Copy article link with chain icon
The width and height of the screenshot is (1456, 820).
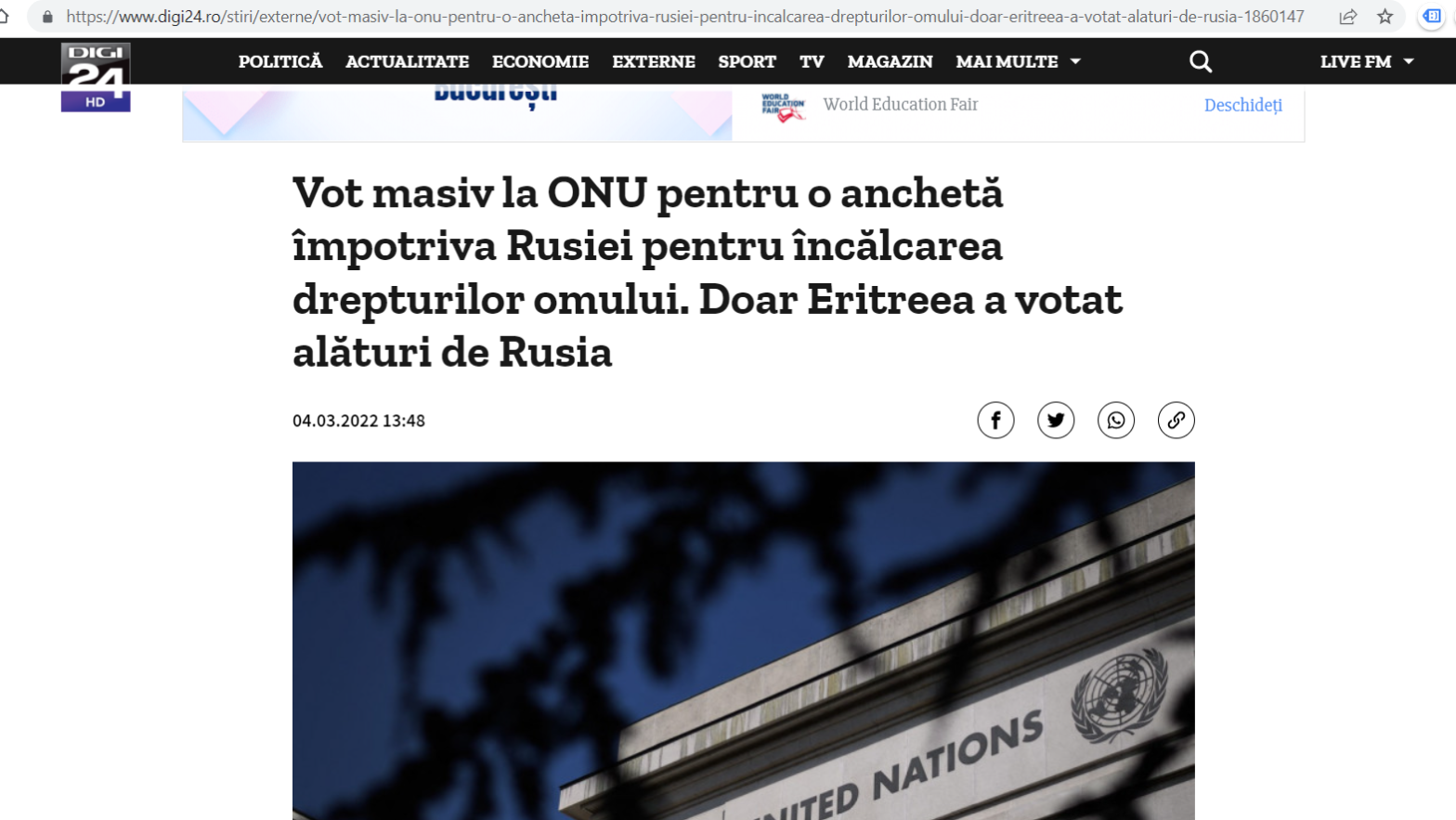(1176, 421)
